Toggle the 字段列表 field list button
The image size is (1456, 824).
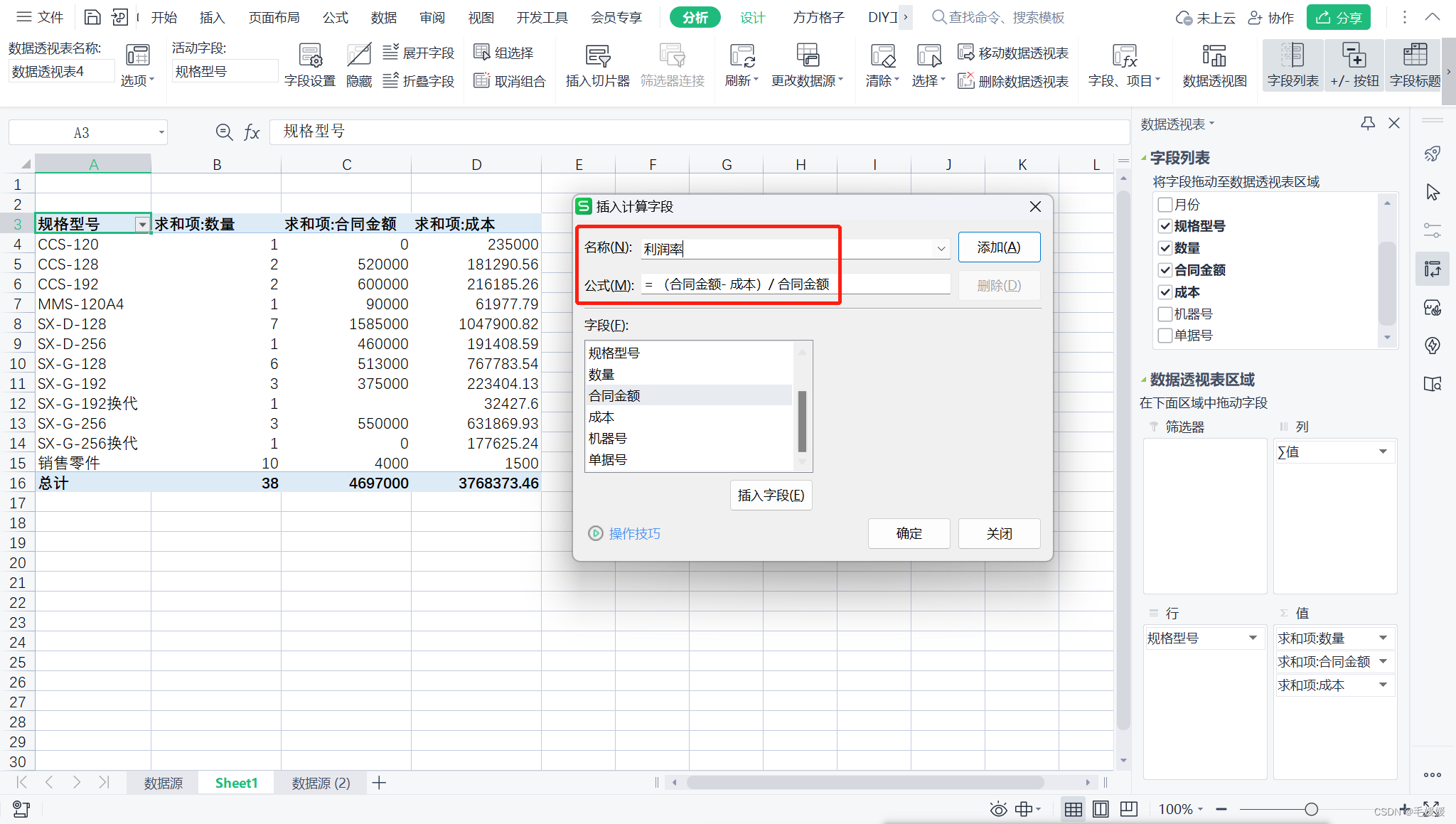click(1292, 65)
